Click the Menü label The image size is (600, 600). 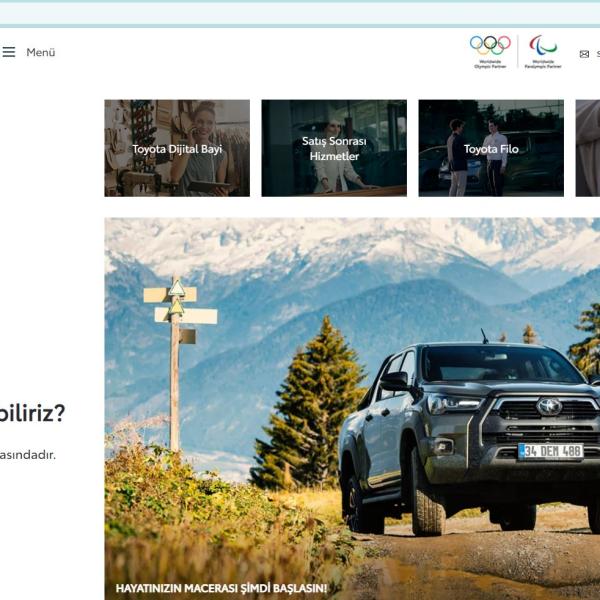[x=41, y=53]
